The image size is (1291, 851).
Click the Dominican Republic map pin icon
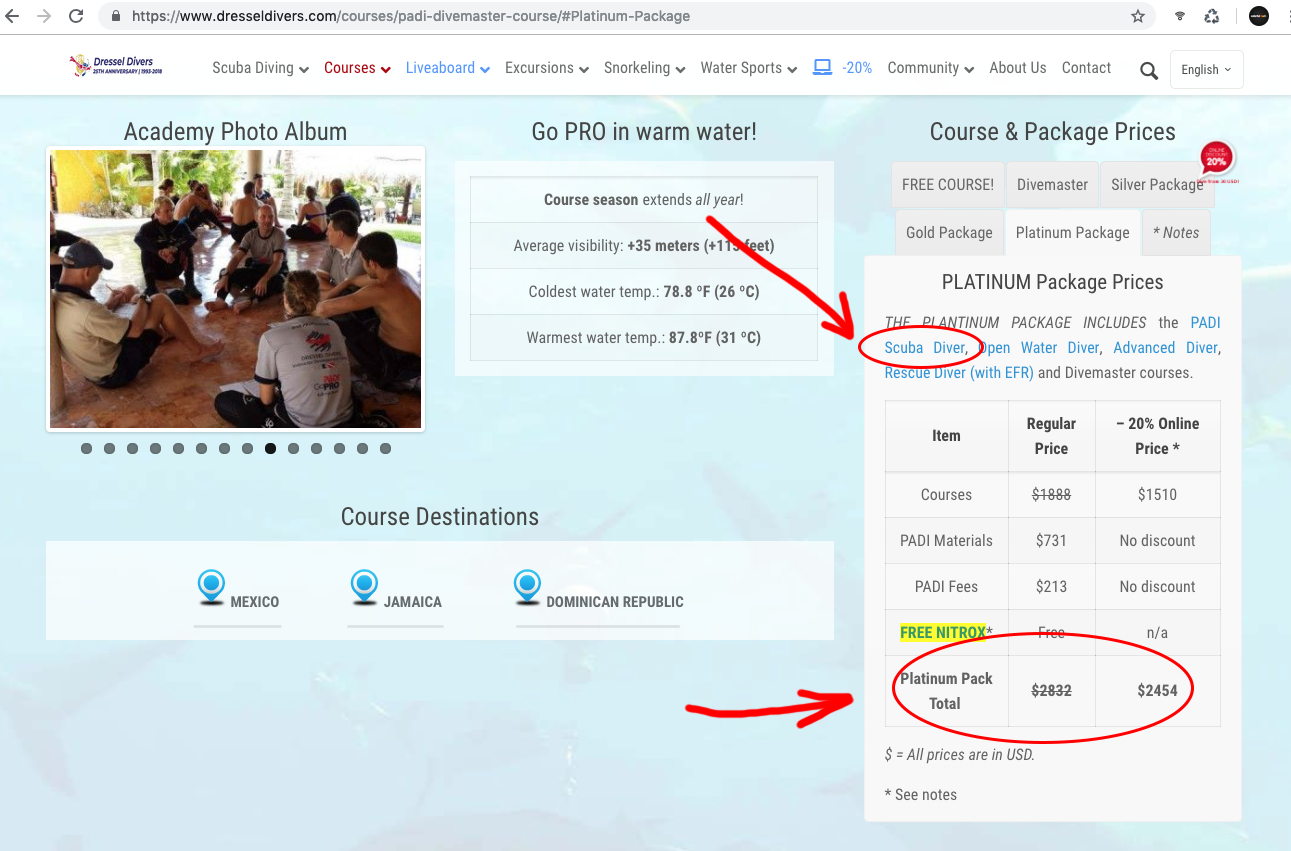(x=528, y=587)
